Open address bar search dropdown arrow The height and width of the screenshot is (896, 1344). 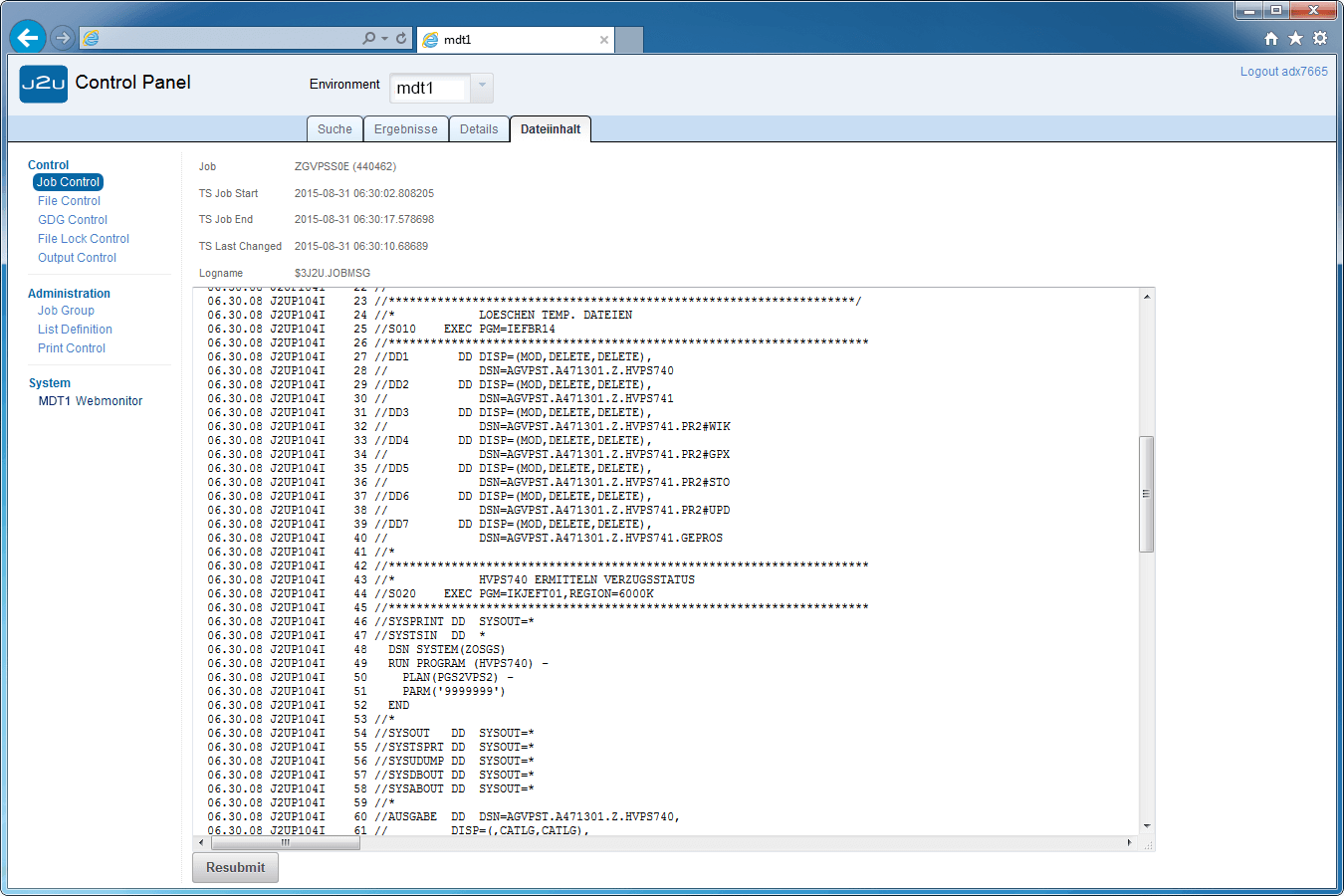(384, 39)
